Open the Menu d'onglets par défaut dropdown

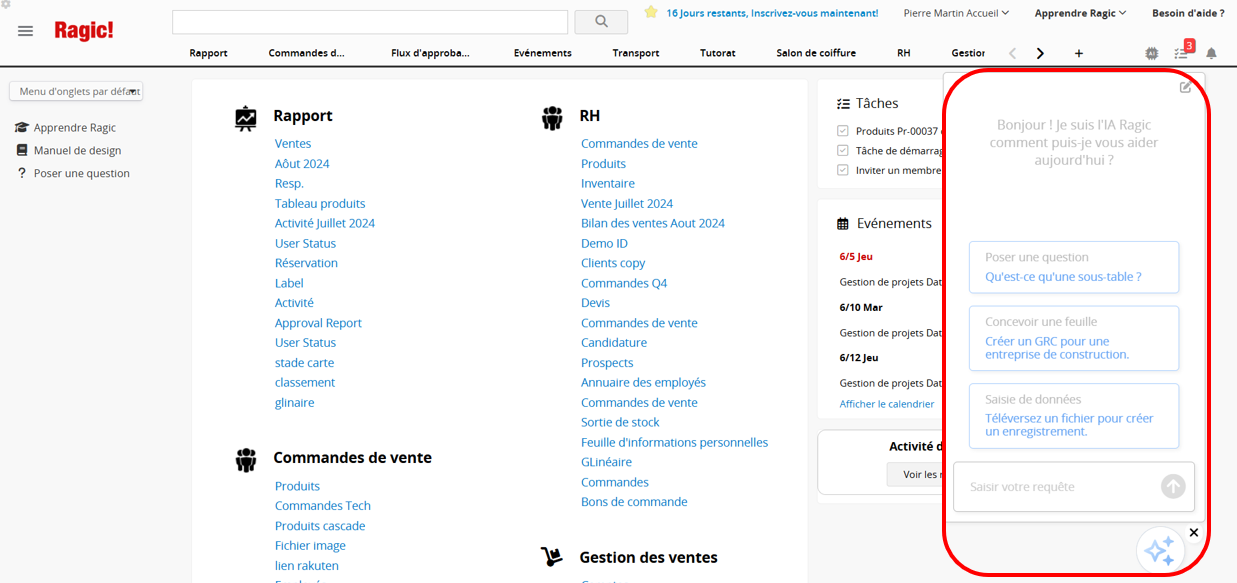[76, 91]
